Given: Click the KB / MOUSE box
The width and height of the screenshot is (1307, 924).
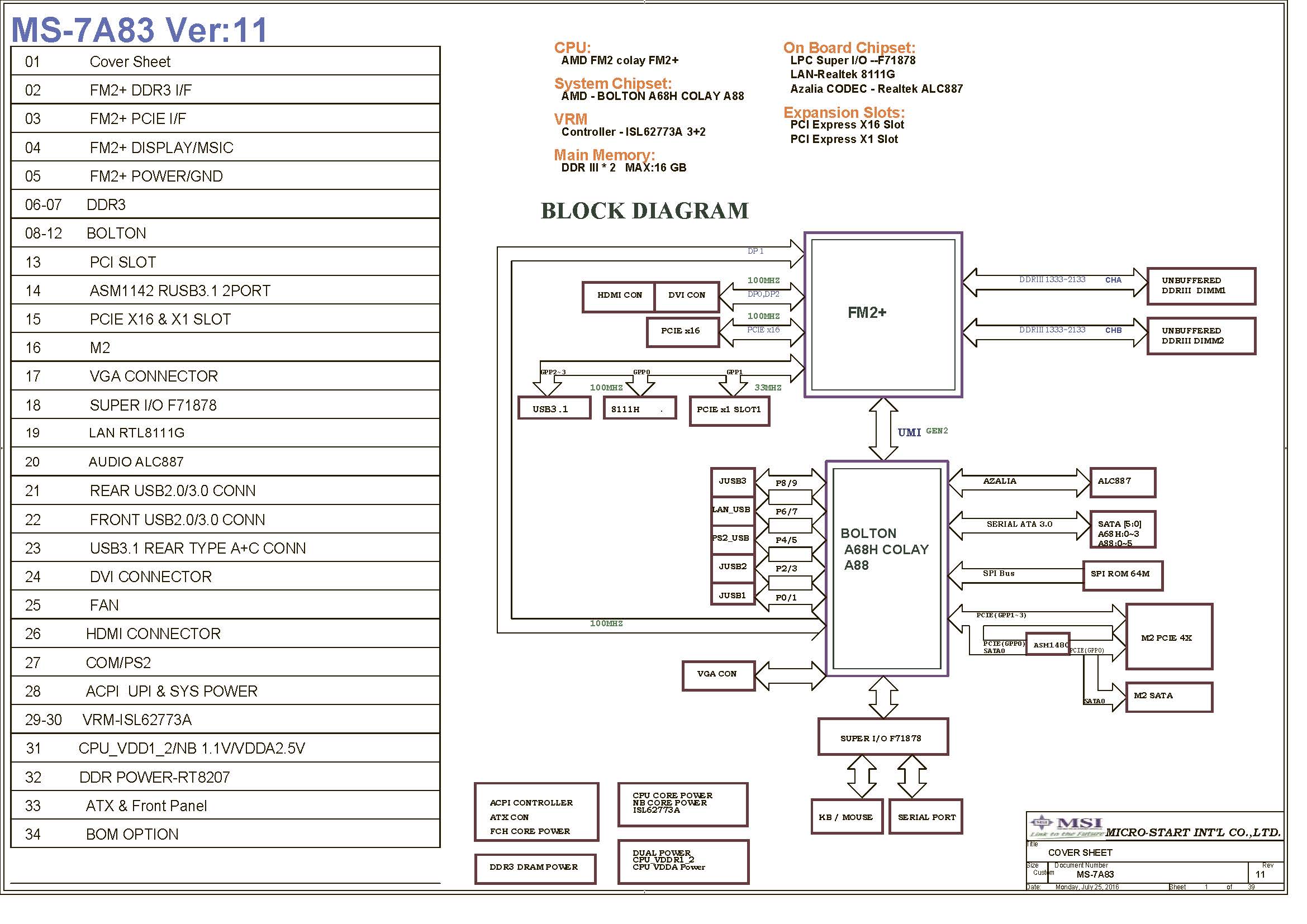Looking at the screenshot, I should pyautogui.click(x=846, y=817).
